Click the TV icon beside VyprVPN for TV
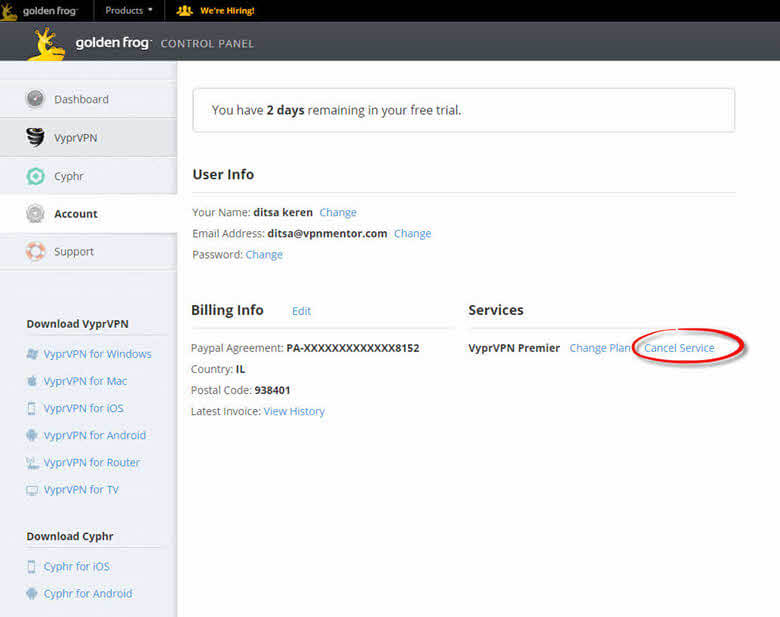 tap(32, 490)
